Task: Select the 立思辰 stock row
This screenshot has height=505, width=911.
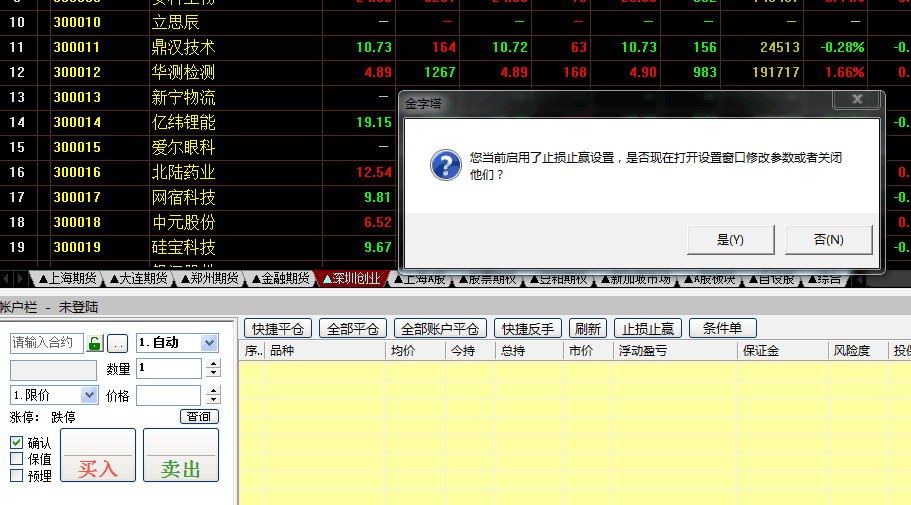Action: click(x=456, y=22)
